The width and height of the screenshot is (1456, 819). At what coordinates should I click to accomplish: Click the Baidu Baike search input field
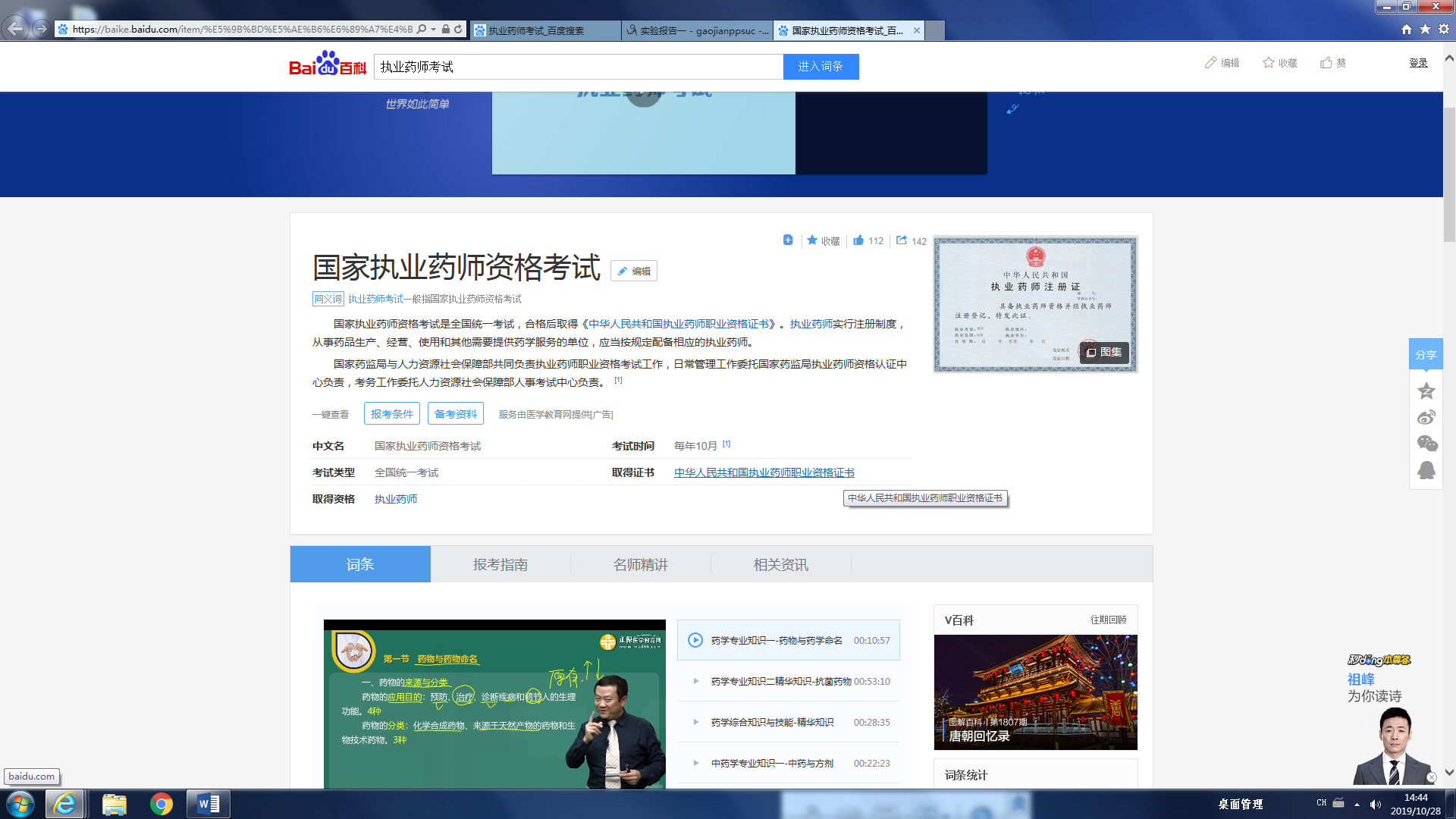pos(578,67)
